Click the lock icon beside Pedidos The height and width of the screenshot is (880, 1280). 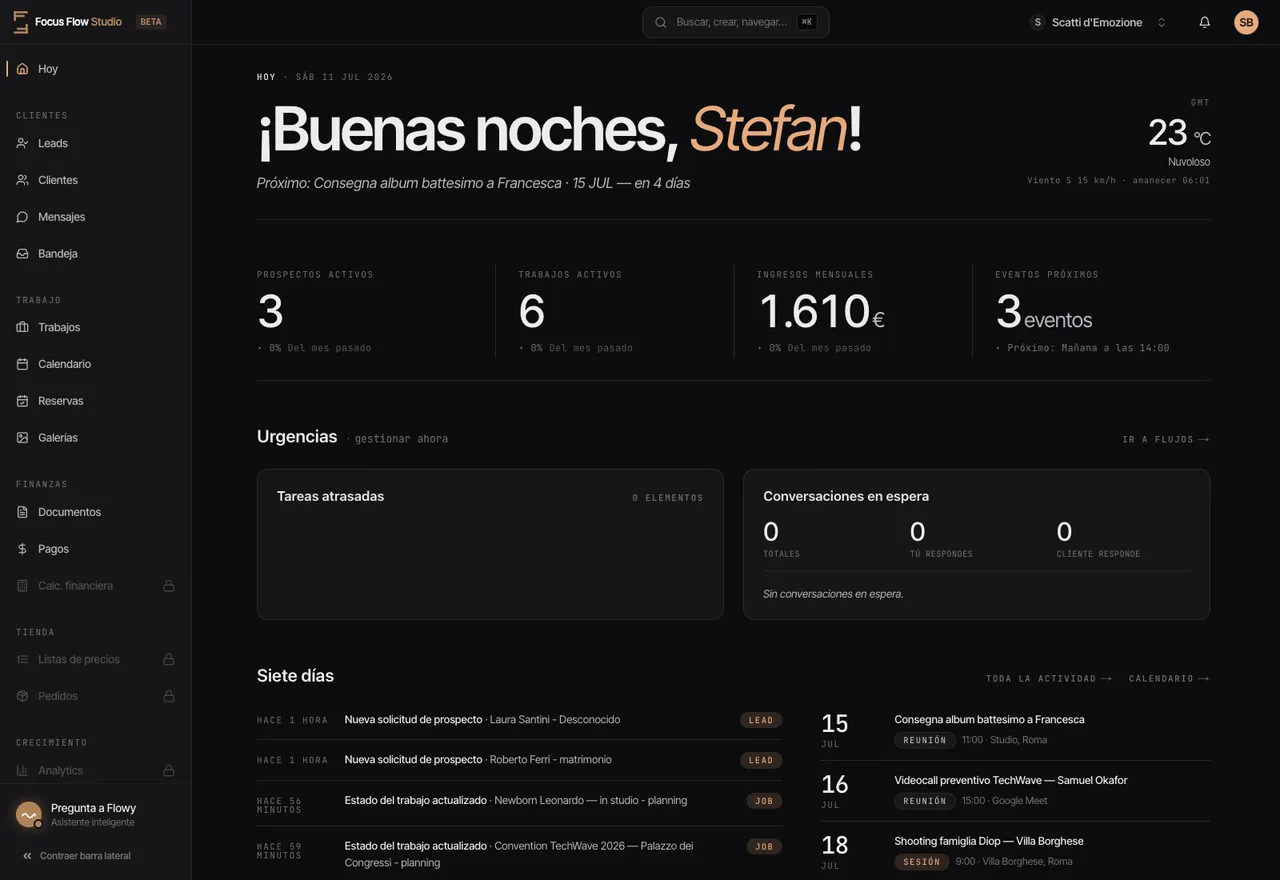click(x=169, y=696)
